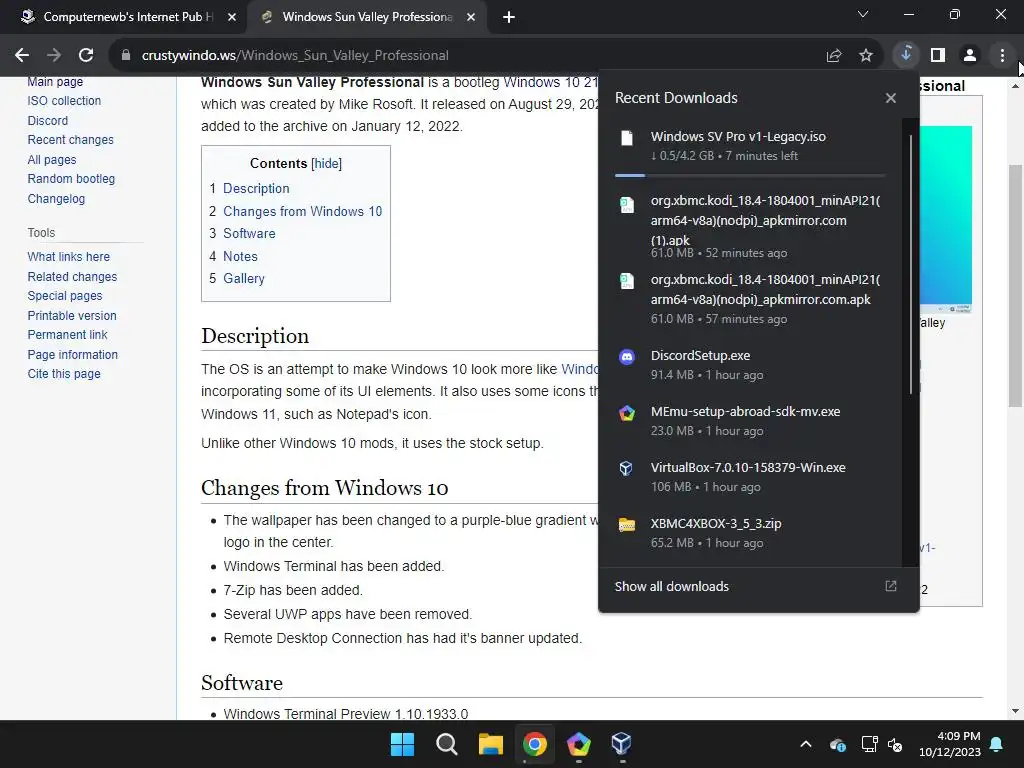The width and height of the screenshot is (1024, 768).
Task: Bookmark this page with the star icon
Action: pos(866,56)
